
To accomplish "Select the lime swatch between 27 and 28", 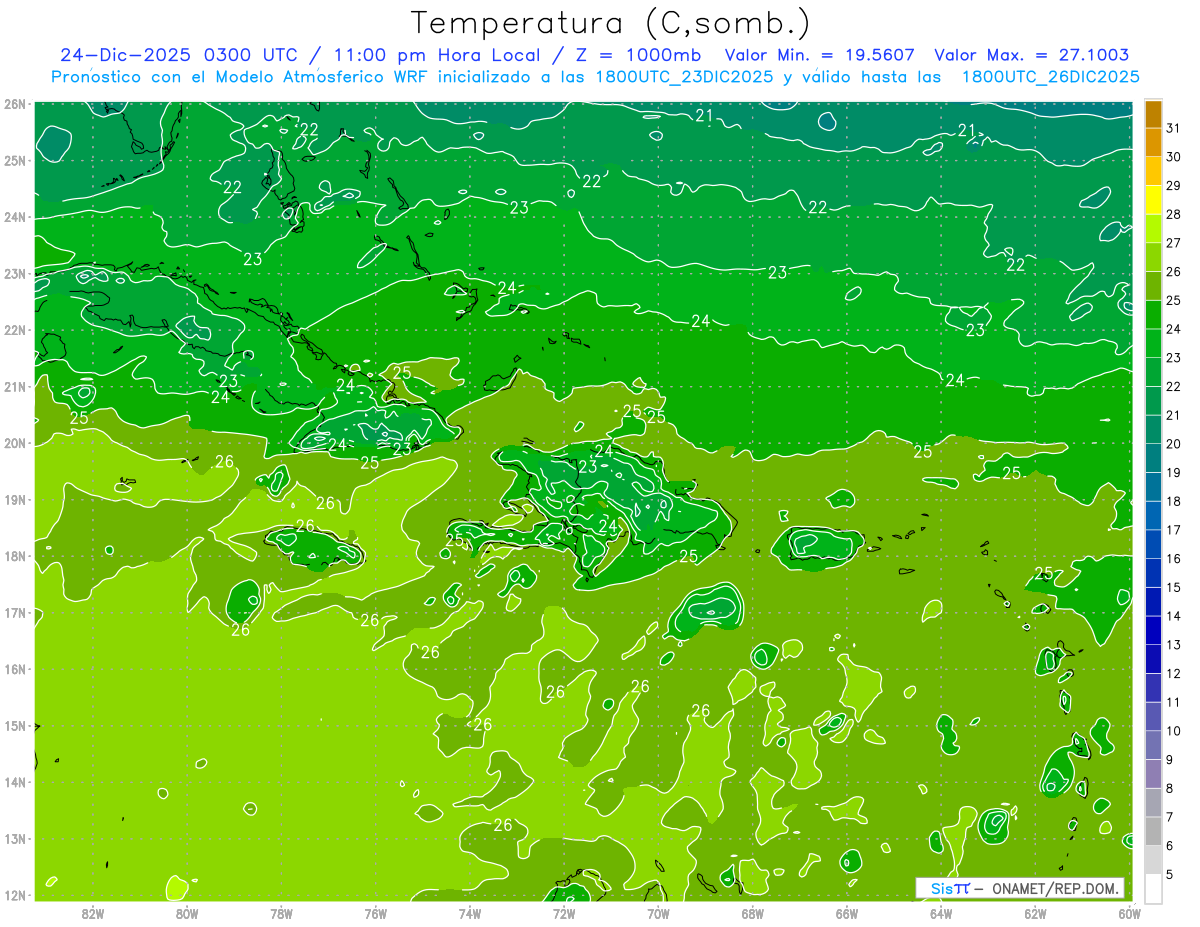I will tap(1153, 228).
